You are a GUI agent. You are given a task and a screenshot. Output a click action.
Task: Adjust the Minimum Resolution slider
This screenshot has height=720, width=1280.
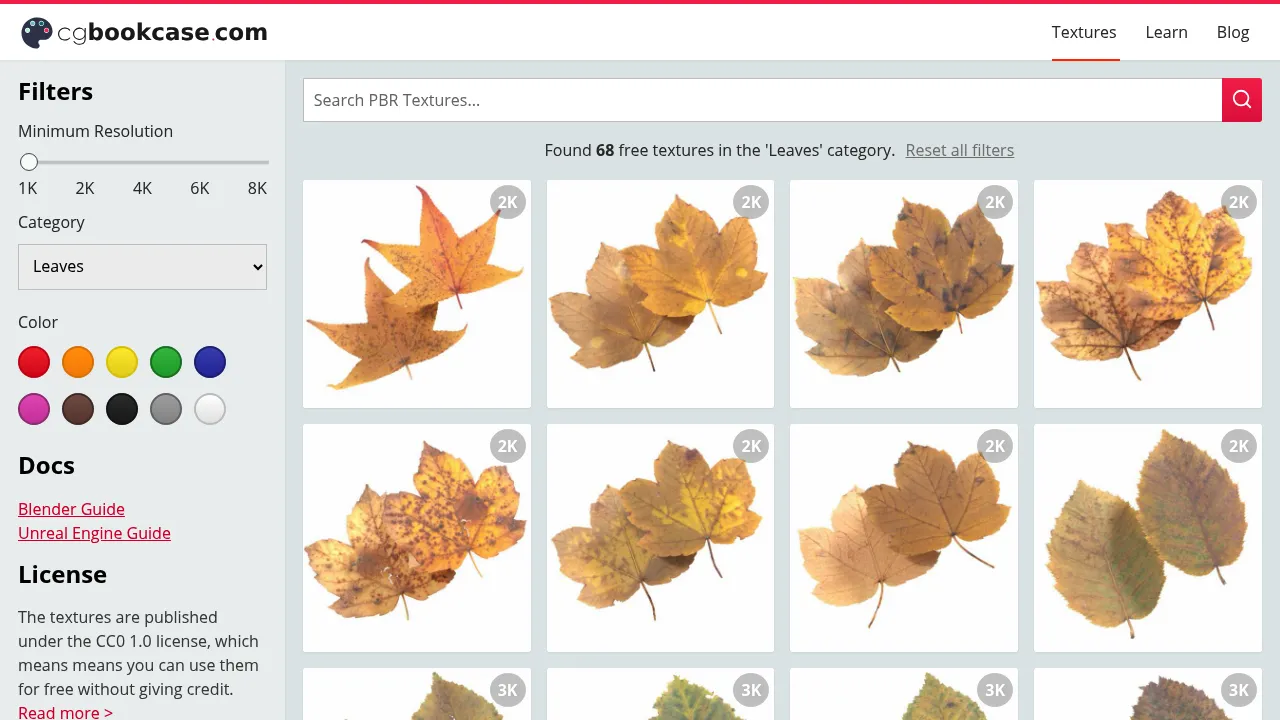click(29, 161)
